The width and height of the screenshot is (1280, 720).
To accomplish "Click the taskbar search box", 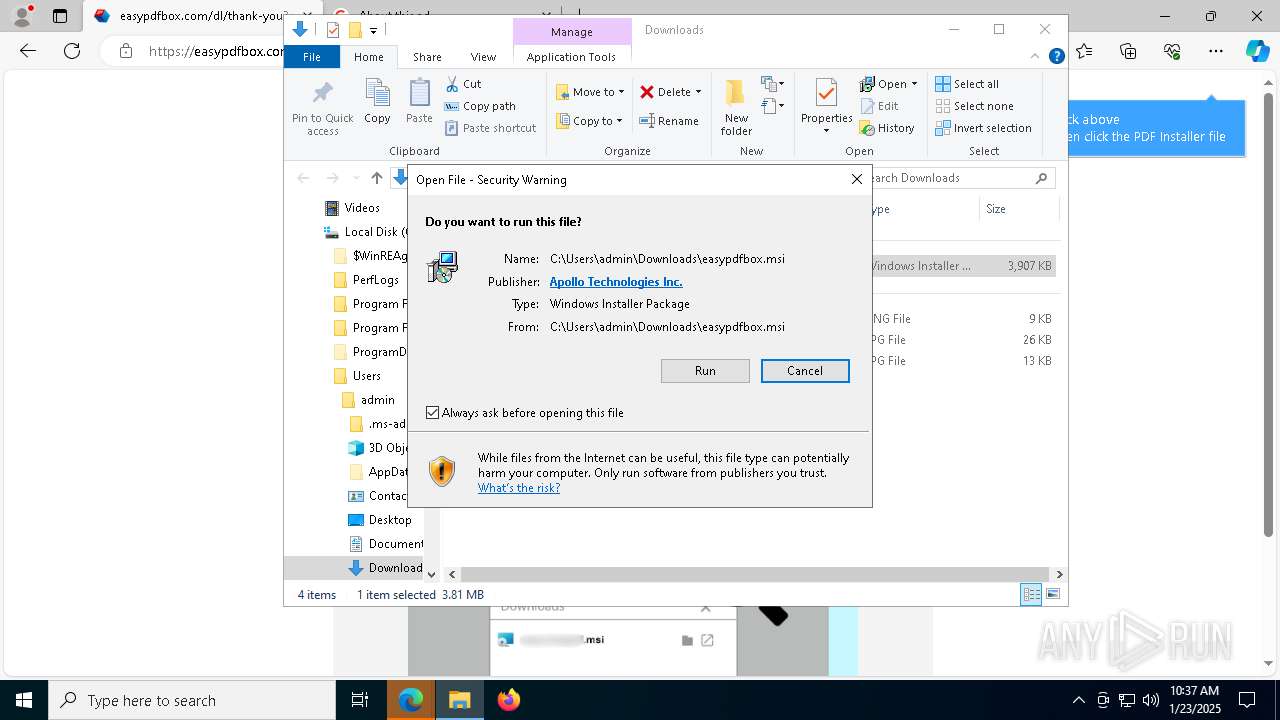I will tap(192, 700).
